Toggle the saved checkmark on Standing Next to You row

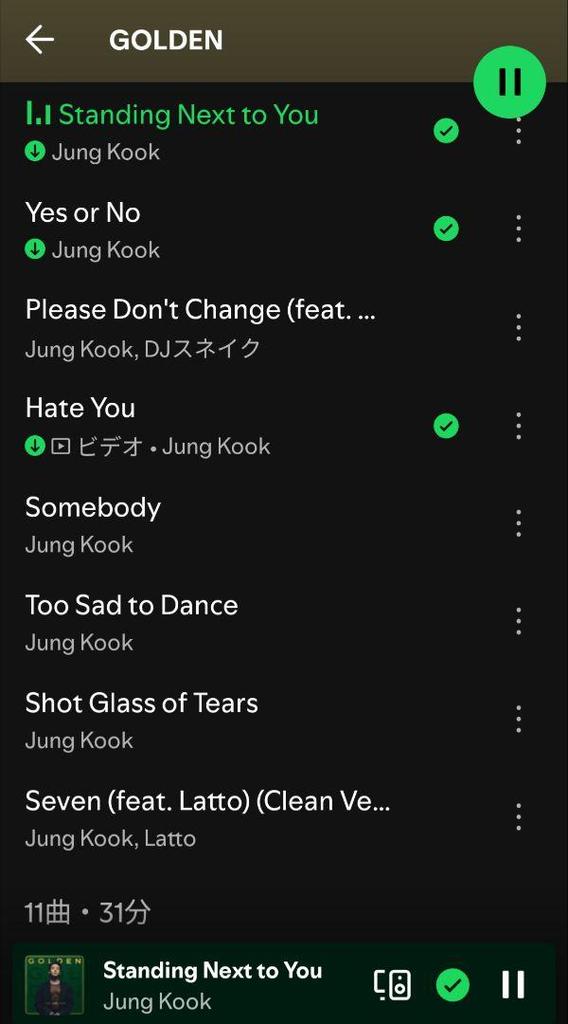[x=446, y=131]
